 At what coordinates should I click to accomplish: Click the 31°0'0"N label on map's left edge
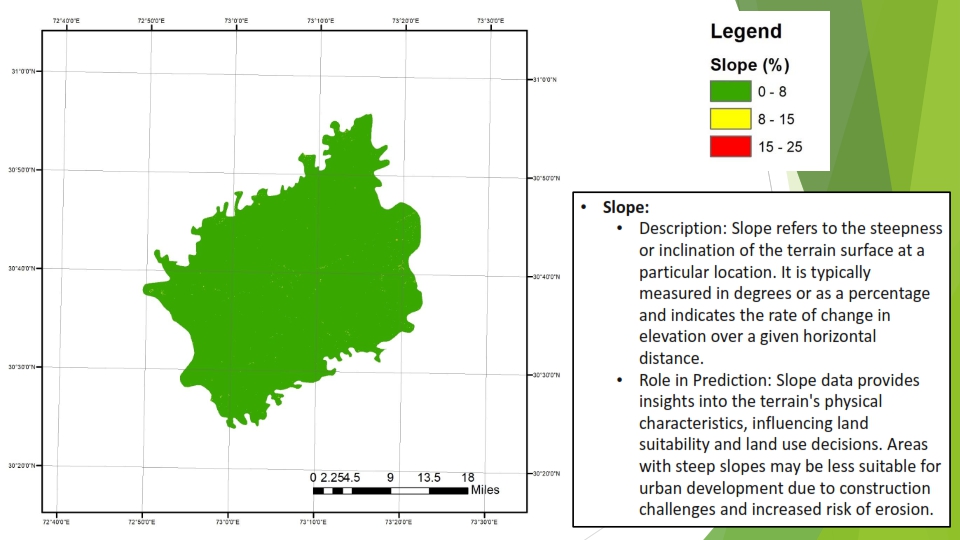(23, 71)
